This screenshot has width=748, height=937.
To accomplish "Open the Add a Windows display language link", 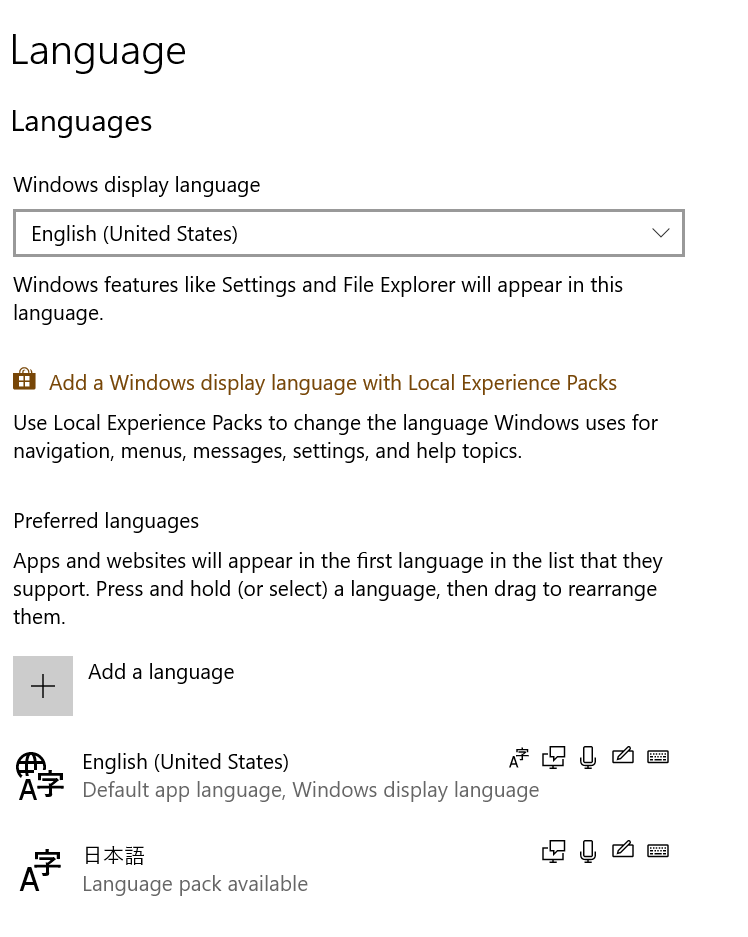I will (x=333, y=382).
